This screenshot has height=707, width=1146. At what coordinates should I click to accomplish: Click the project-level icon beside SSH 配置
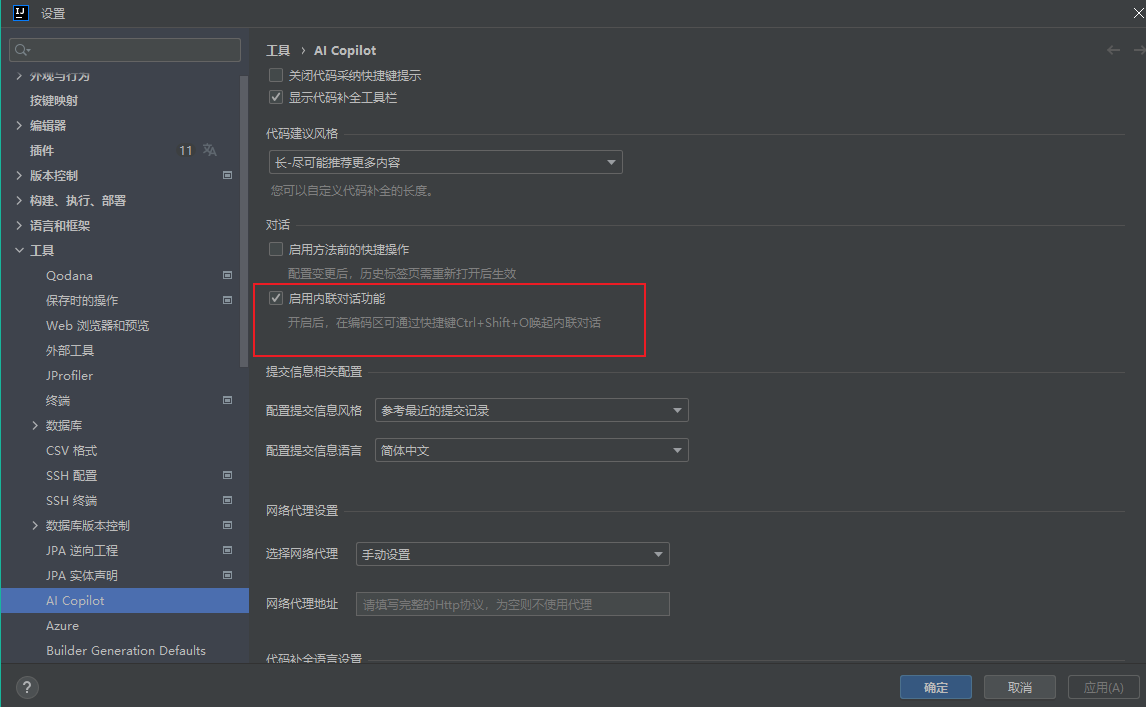(227, 475)
